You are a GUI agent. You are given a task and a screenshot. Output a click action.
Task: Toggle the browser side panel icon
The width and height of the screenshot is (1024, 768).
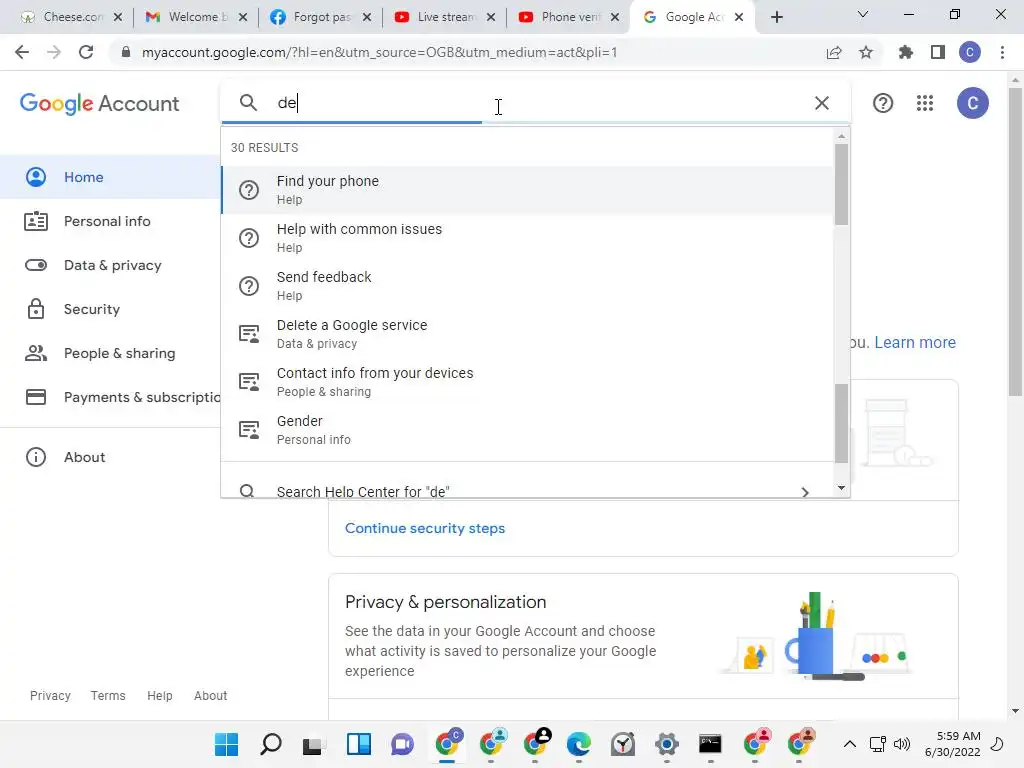coord(938,52)
